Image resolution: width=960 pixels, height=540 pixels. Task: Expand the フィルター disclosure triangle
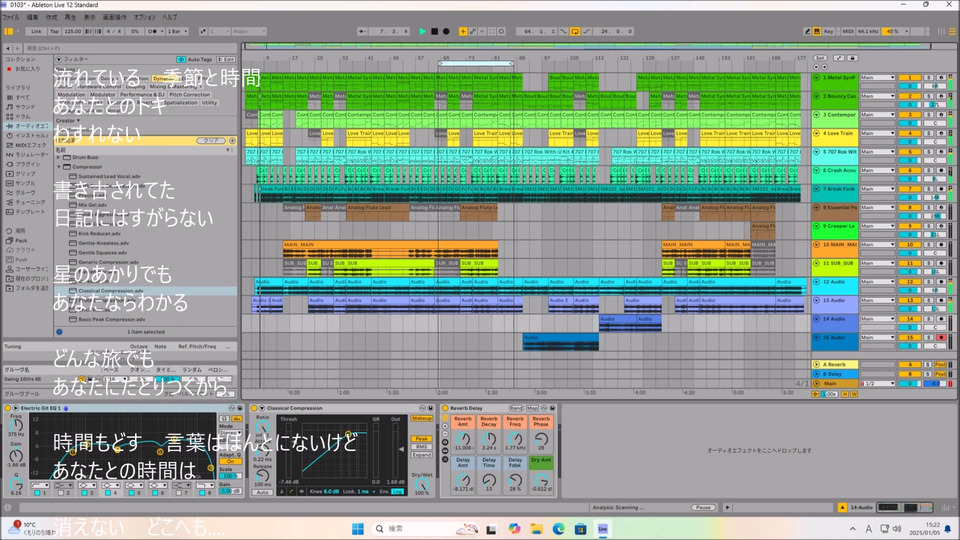click(x=59, y=59)
